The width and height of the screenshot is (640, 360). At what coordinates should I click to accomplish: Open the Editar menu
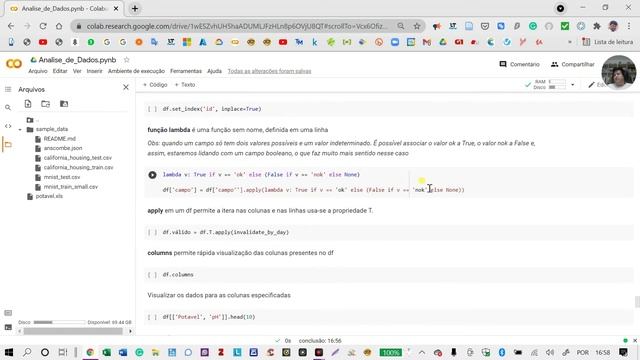point(60,71)
